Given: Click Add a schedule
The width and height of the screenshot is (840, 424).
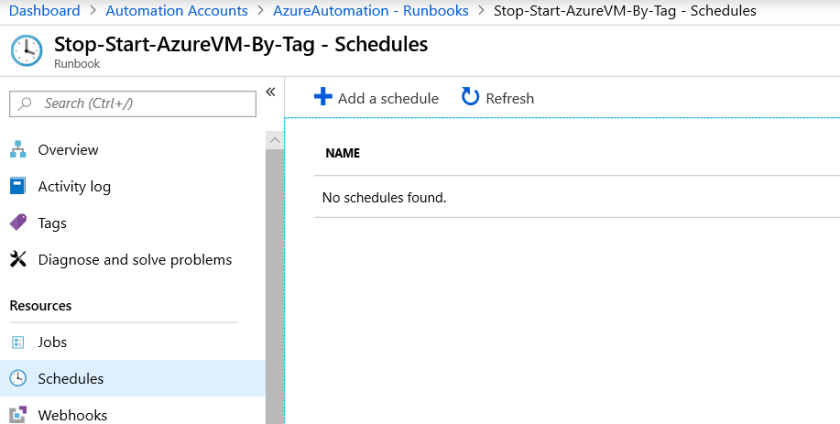Looking at the screenshot, I should coord(376,98).
